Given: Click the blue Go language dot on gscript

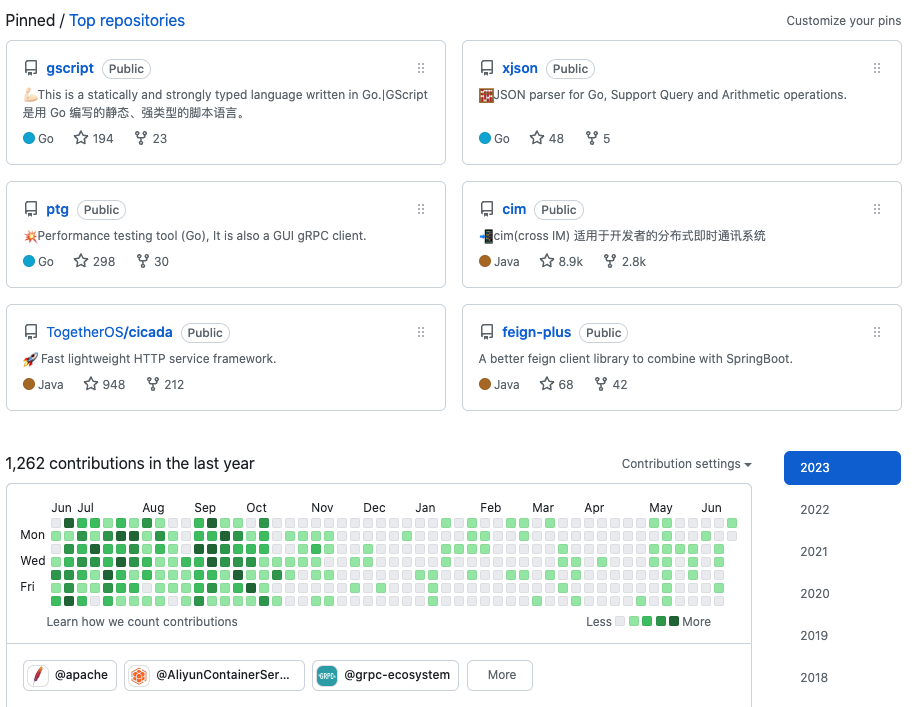Looking at the screenshot, I should click(29, 138).
